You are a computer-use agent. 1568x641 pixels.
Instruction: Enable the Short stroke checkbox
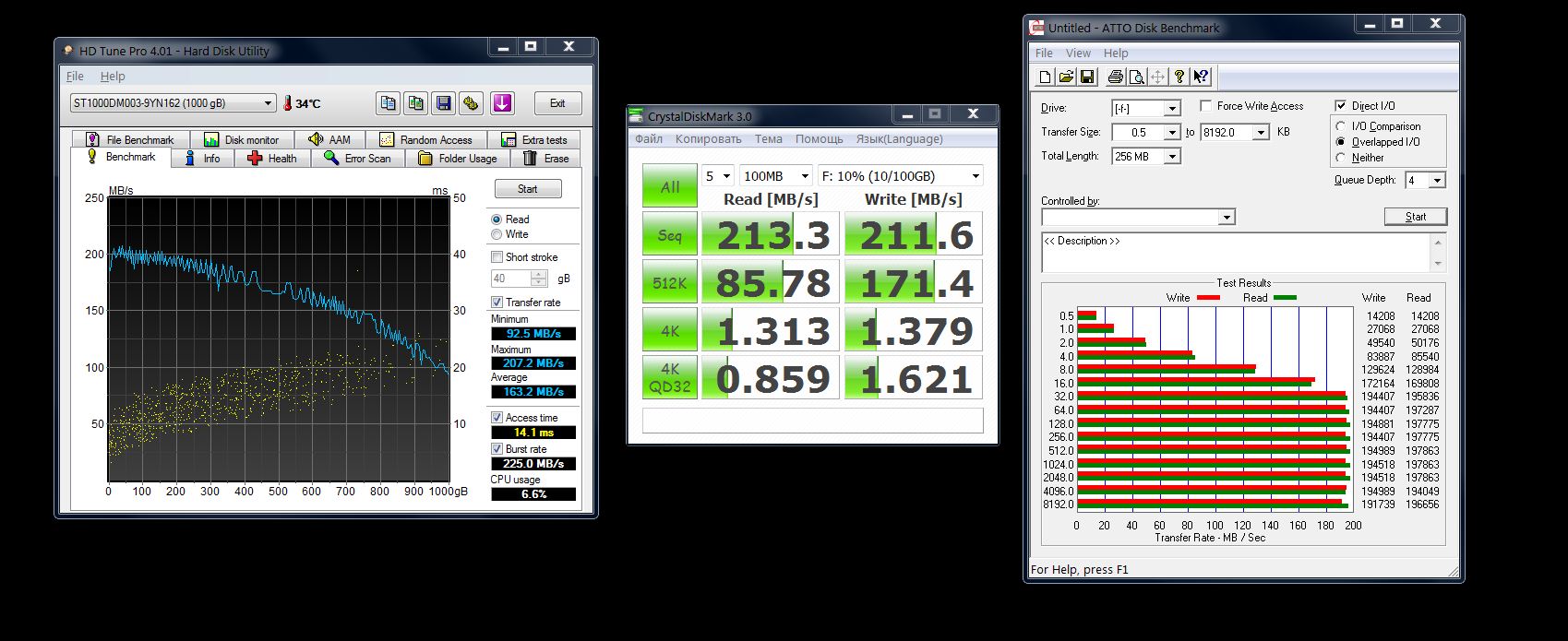pos(497,257)
